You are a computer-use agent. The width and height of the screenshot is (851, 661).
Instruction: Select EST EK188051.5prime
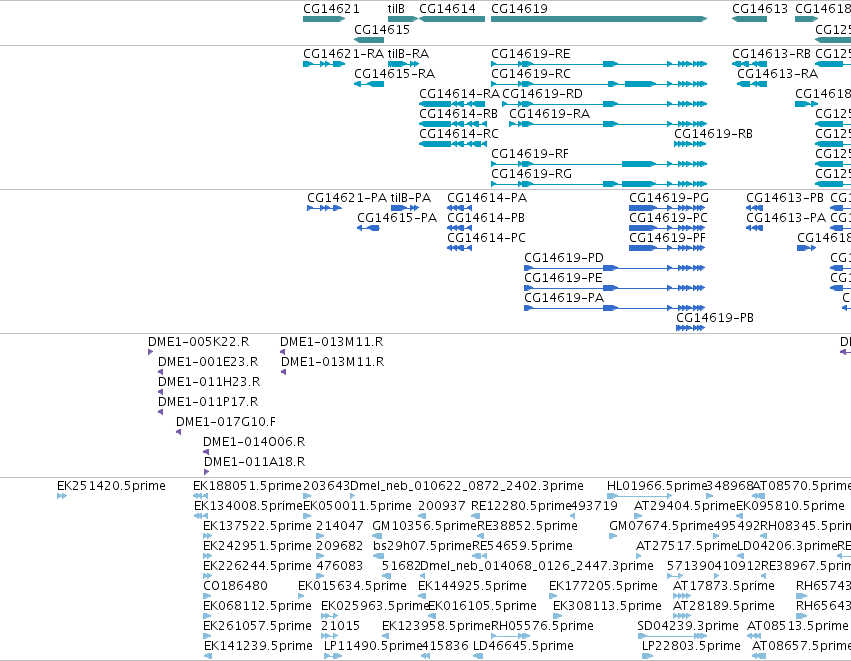(200, 496)
